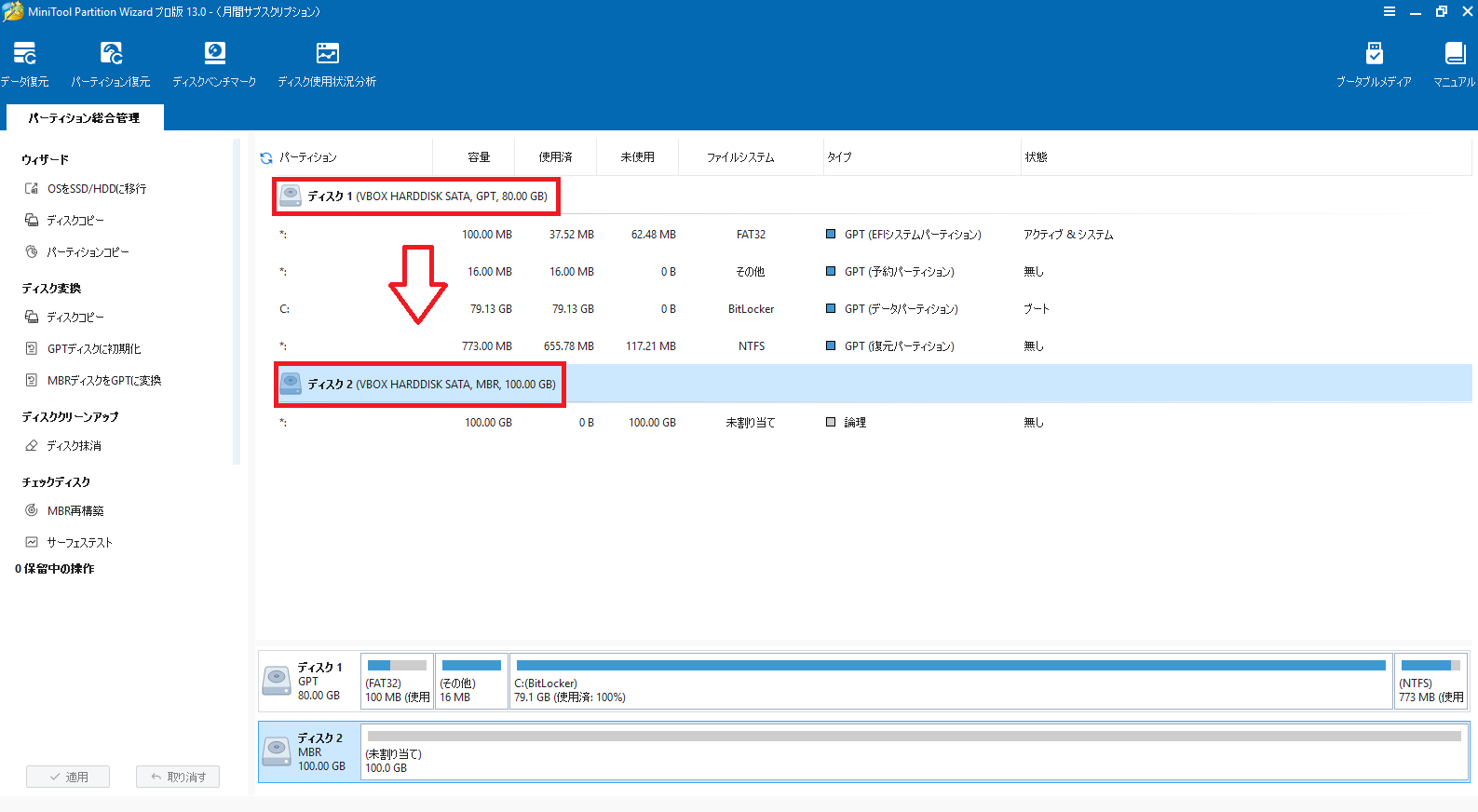Click the ブート status cell
Viewport: 1478px width, 812px height.
[x=1037, y=309]
